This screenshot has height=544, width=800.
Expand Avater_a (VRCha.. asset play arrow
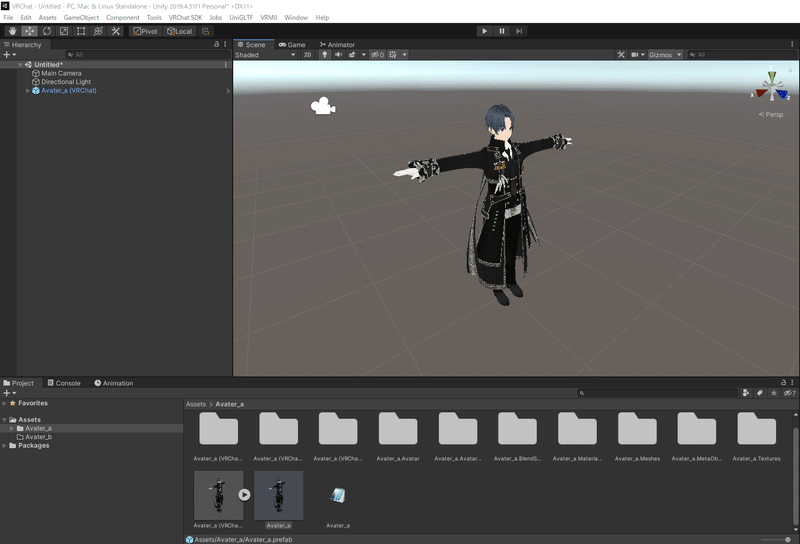coord(244,494)
